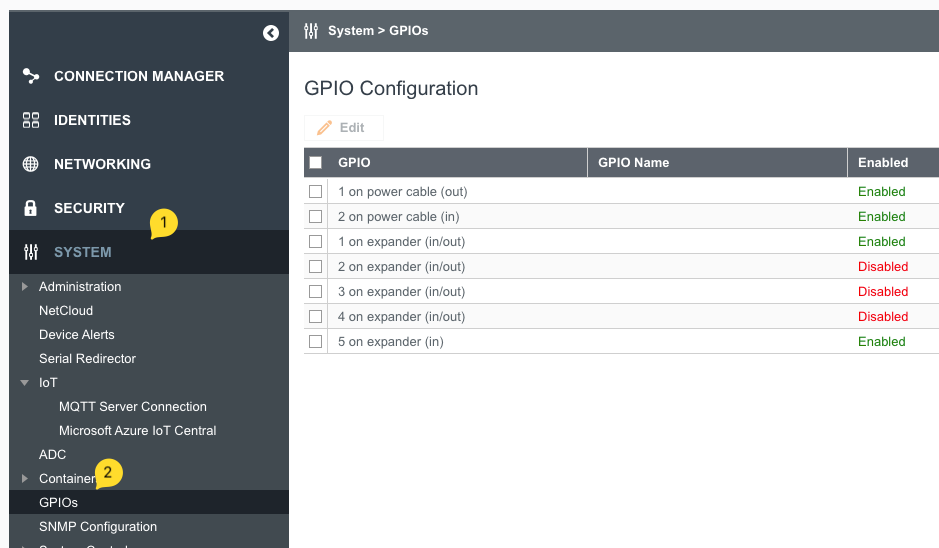Open SNMP Configuration in sidebar

[98, 527]
